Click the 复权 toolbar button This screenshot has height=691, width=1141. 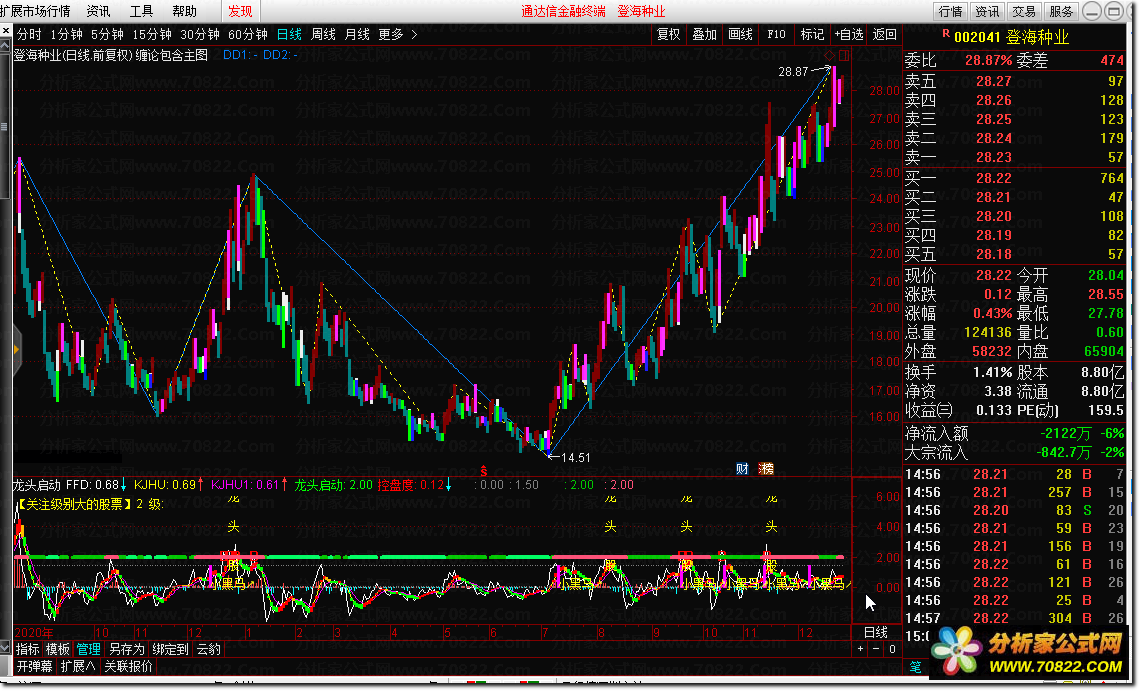pos(668,34)
